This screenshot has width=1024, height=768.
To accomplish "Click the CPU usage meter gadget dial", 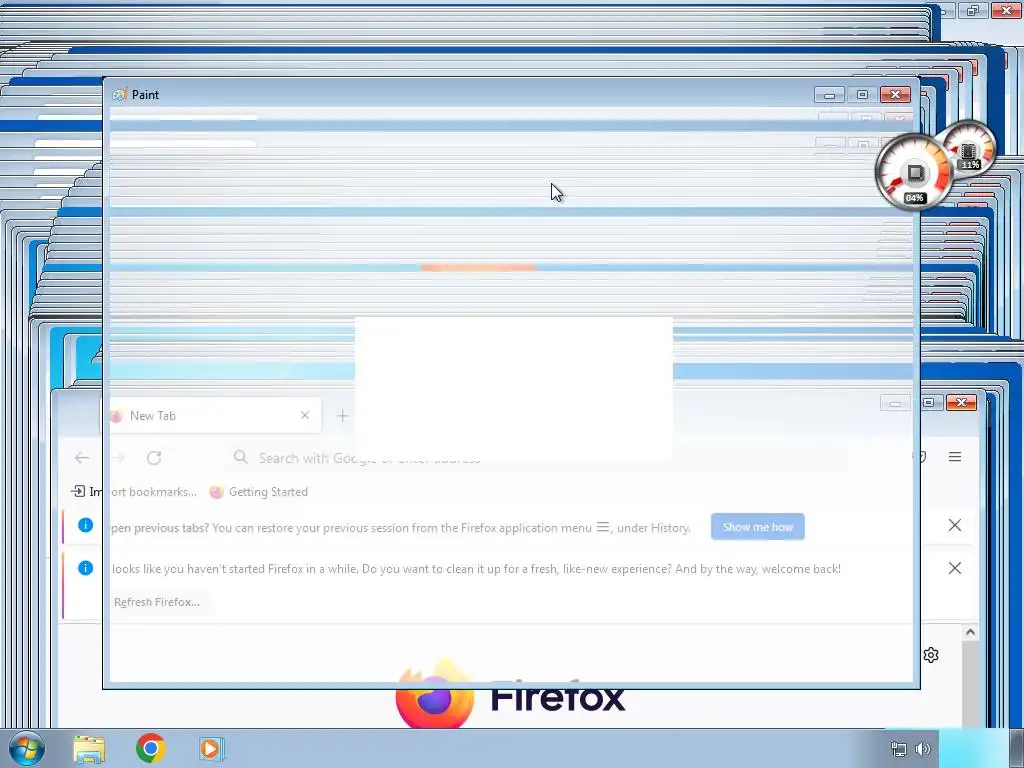I will click(x=914, y=173).
